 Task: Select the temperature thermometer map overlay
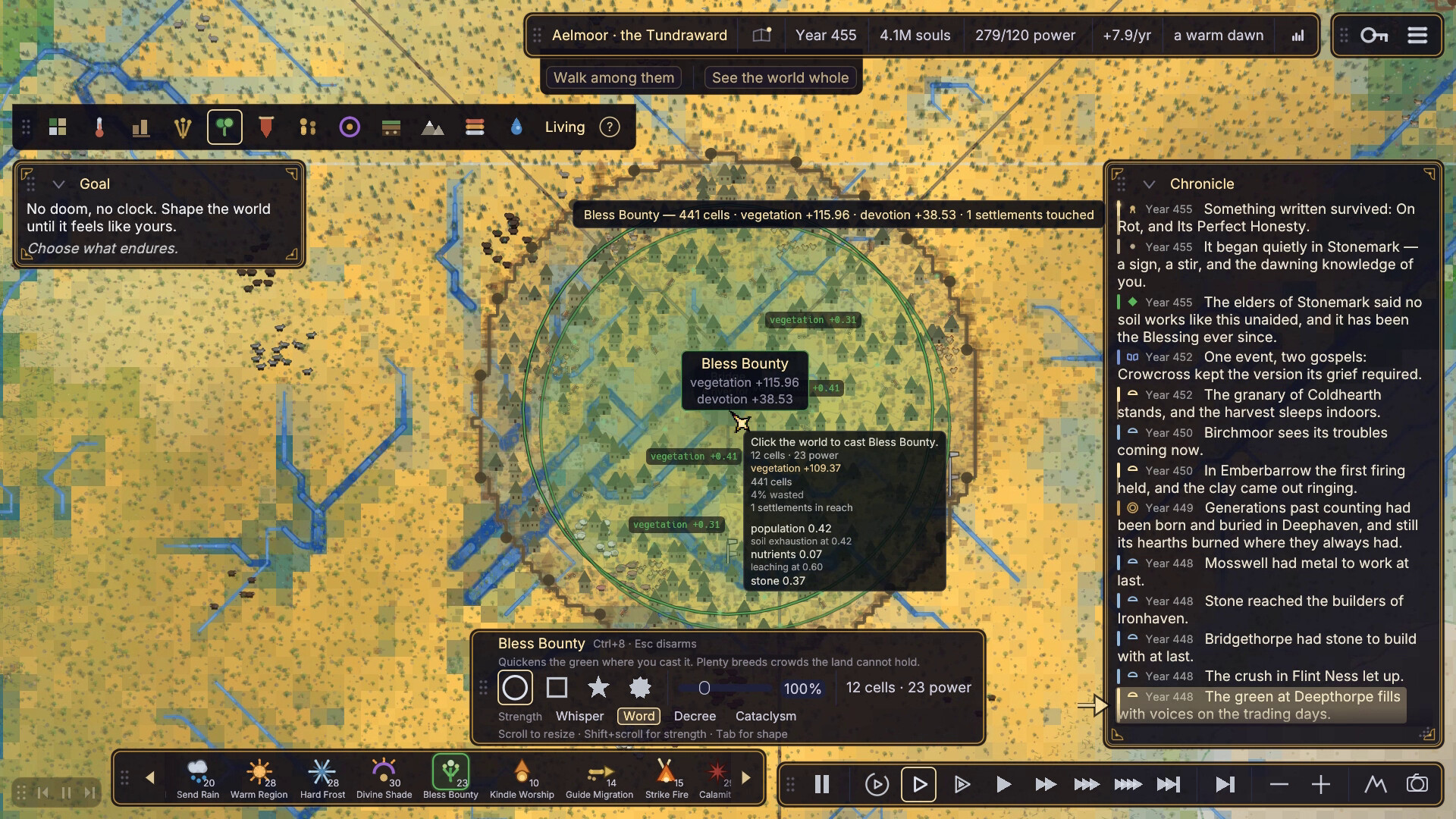tap(99, 127)
